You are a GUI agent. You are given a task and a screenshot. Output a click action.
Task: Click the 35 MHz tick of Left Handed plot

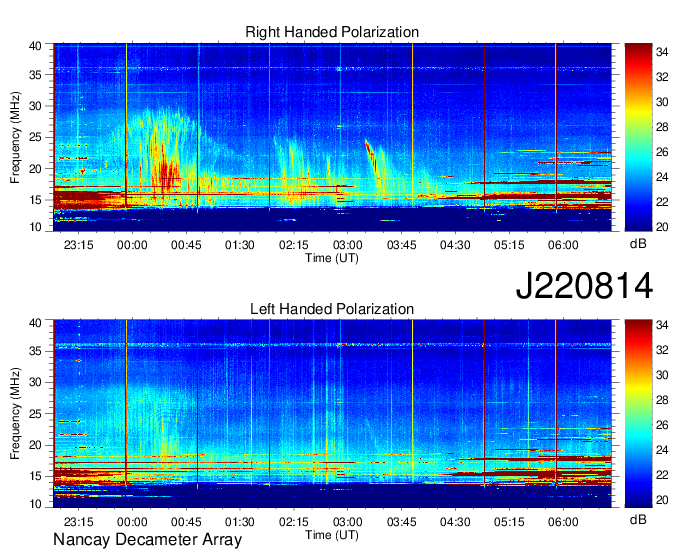point(36,351)
